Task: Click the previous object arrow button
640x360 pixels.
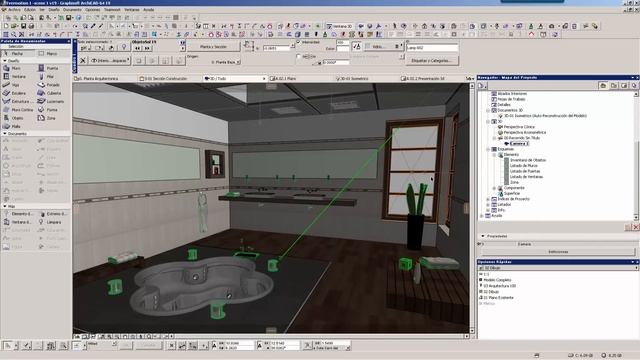Action: tap(138, 48)
